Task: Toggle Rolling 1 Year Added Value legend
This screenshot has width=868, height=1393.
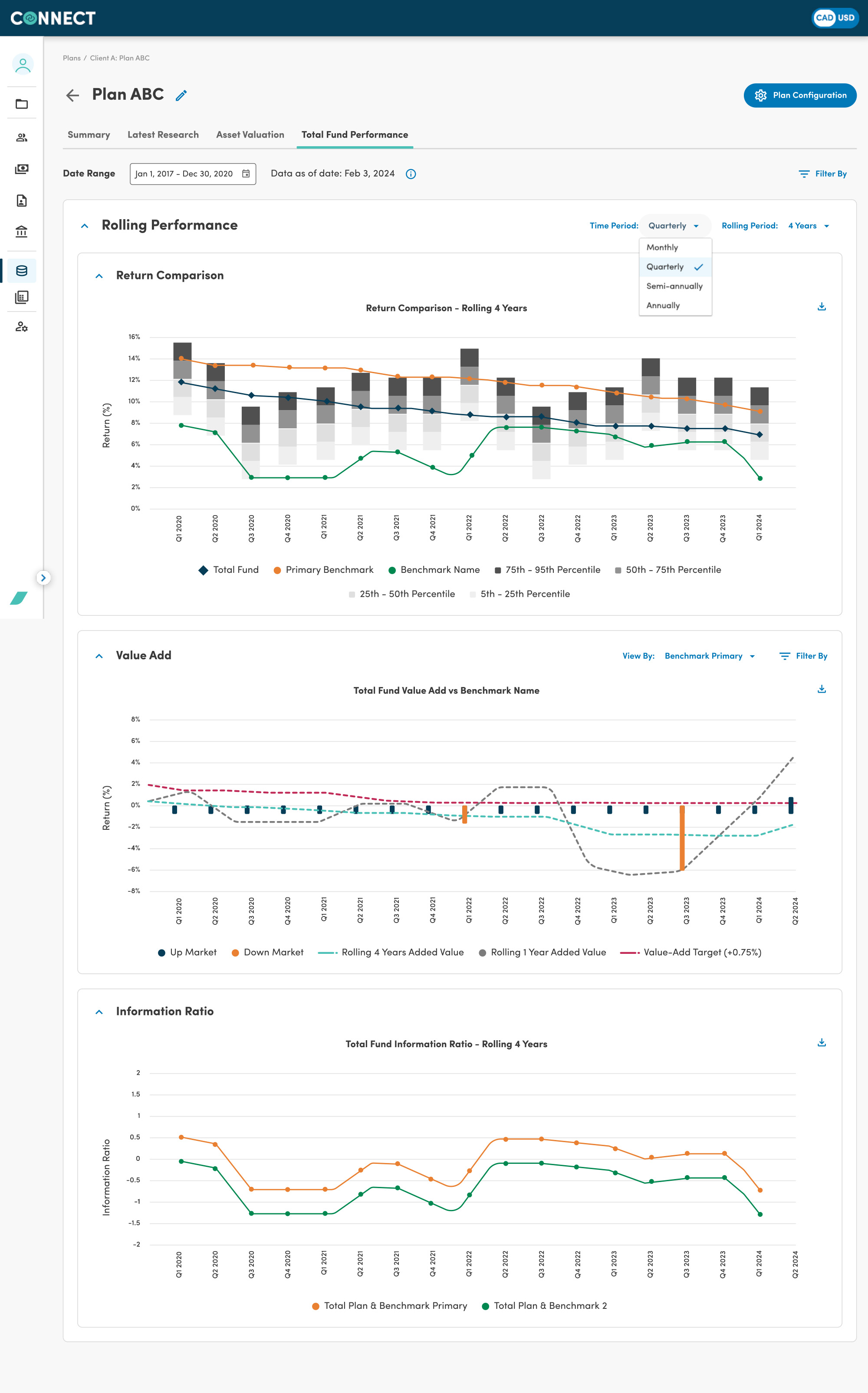Action: (x=542, y=952)
